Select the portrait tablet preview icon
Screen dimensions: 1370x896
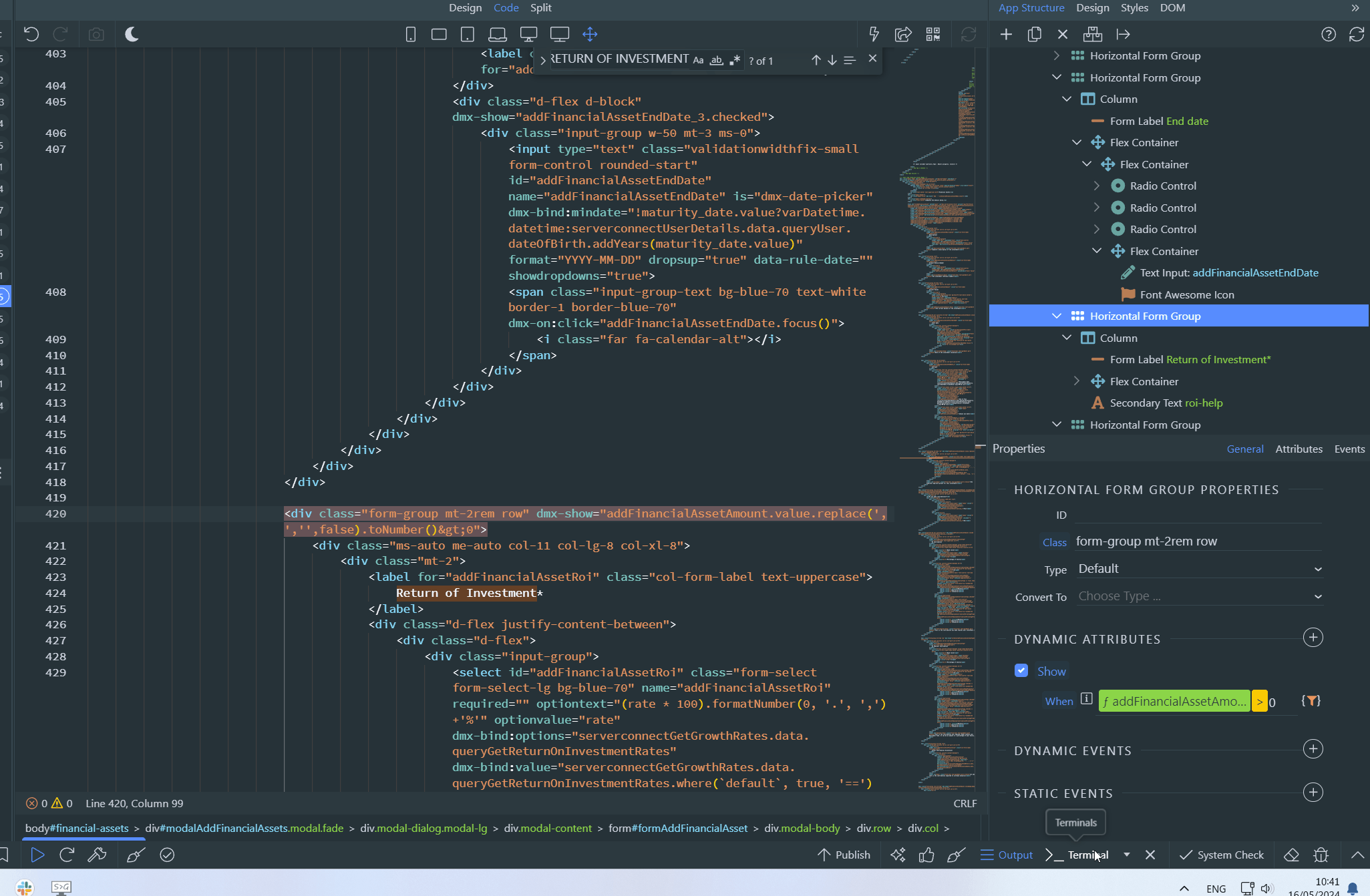pos(468,34)
